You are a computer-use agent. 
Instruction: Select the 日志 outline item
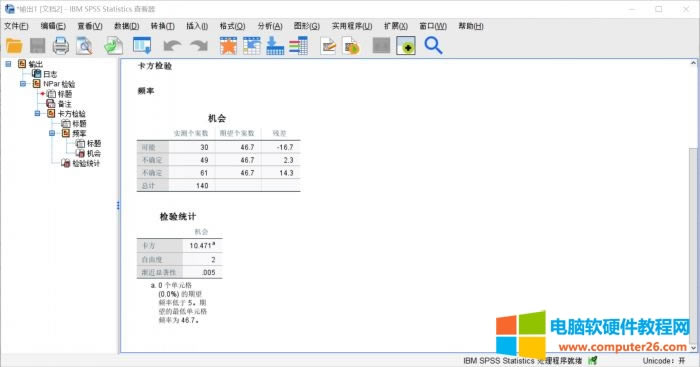click(50, 74)
